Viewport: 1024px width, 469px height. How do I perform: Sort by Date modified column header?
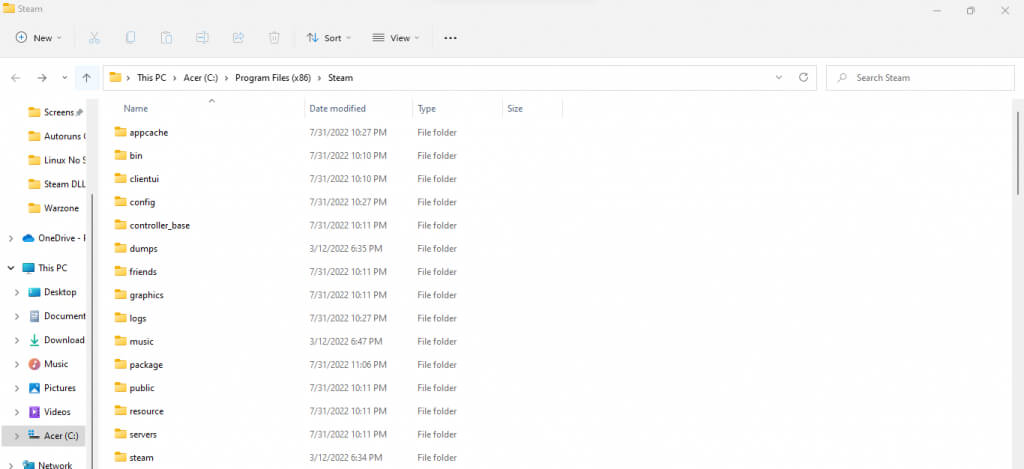click(338, 108)
